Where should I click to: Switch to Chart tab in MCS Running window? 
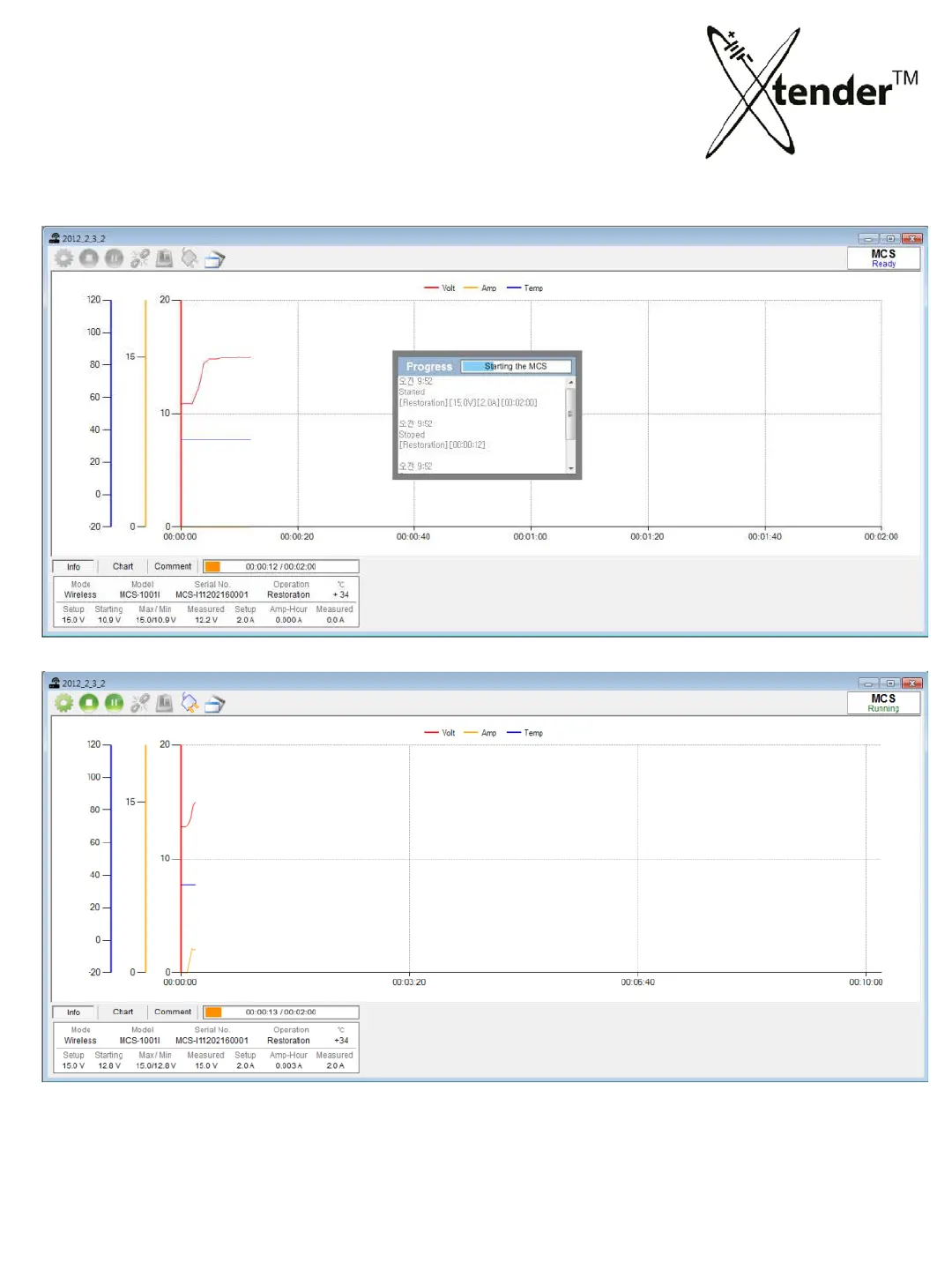(123, 1012)
